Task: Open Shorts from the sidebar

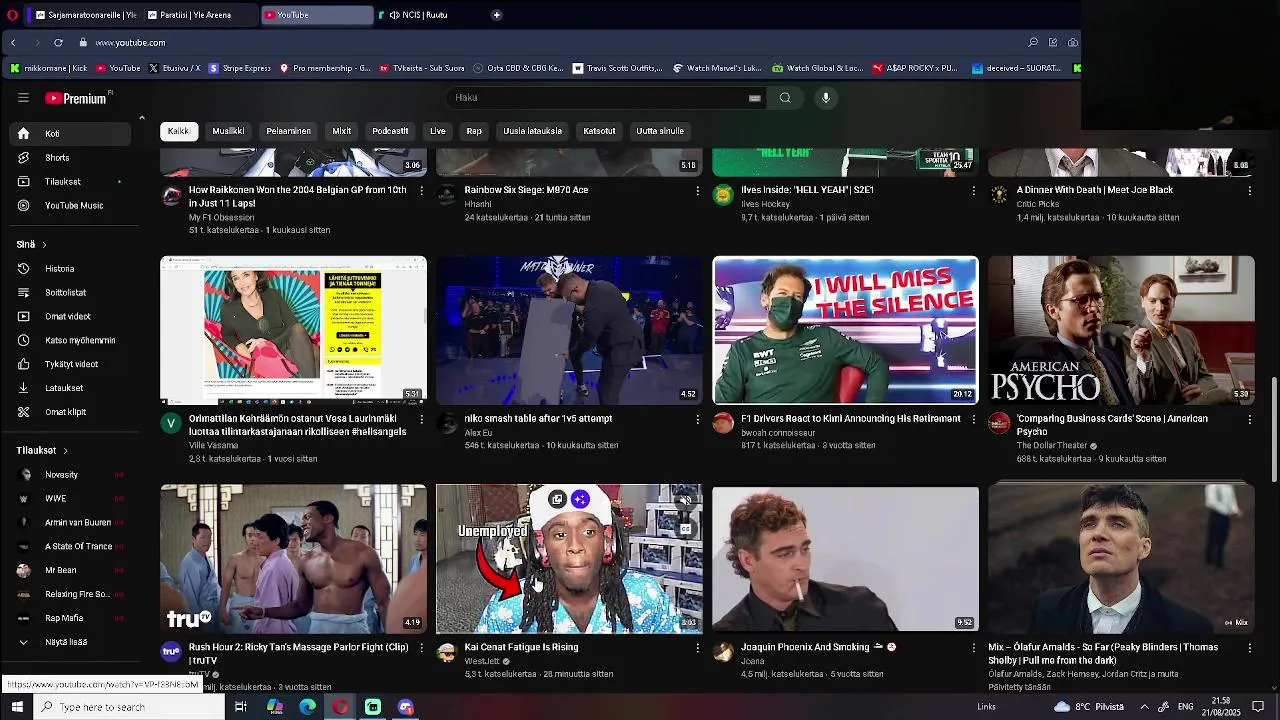Action: pos(70,158)
